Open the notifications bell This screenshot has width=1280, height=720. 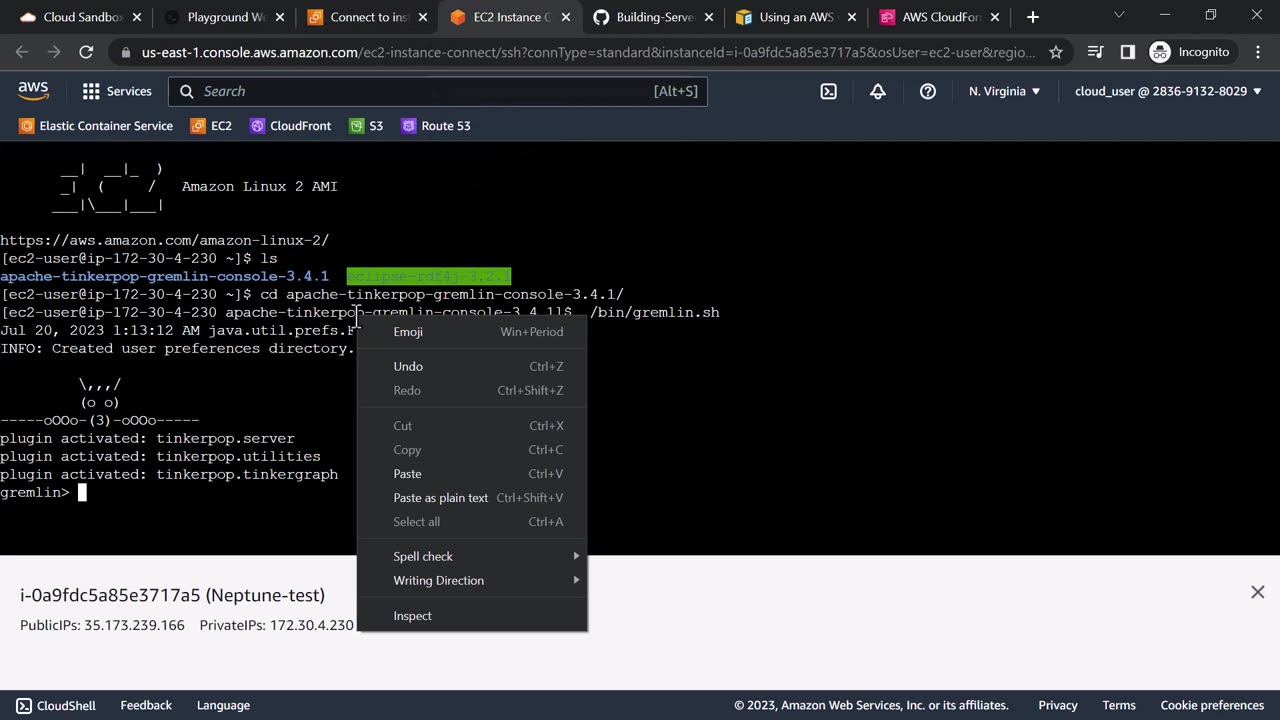pyautogui.click(x=878, y=91)
